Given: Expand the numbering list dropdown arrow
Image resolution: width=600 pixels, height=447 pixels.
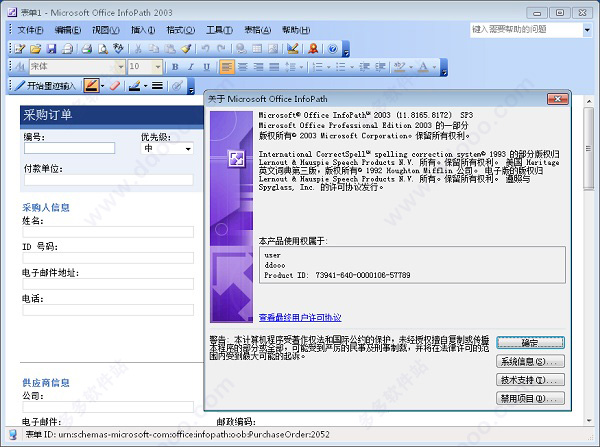Looking at the screenshot, I should click(x=329, y=67).
